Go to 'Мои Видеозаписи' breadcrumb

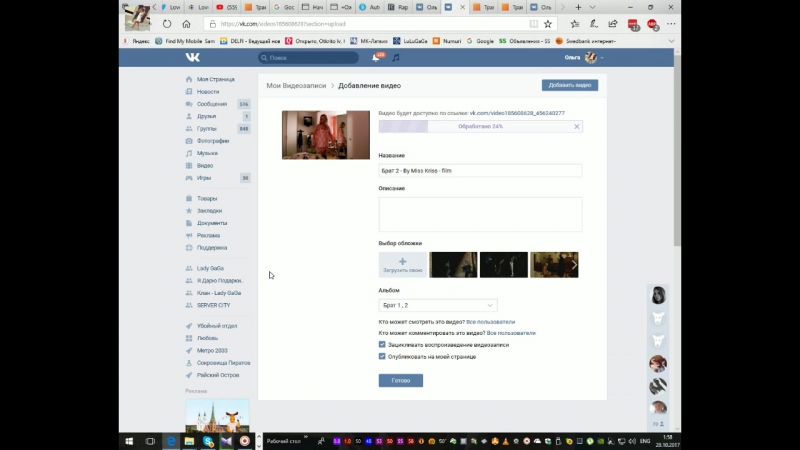pos(295,86)
